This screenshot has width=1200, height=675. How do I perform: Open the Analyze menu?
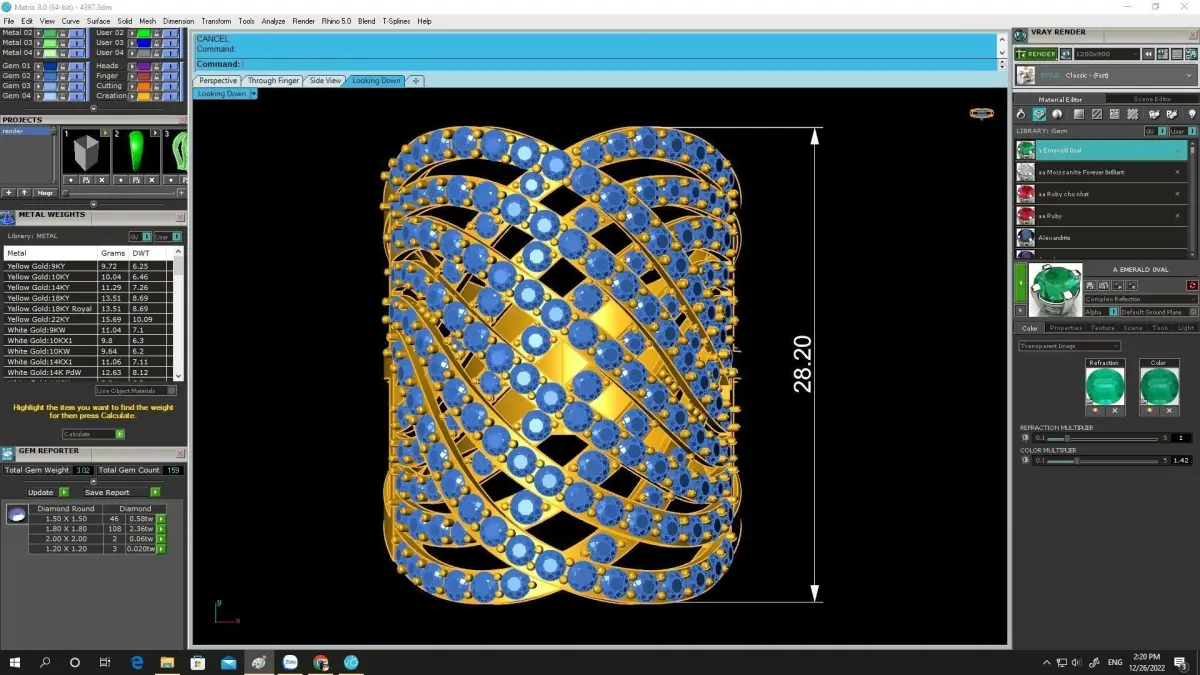273,21
